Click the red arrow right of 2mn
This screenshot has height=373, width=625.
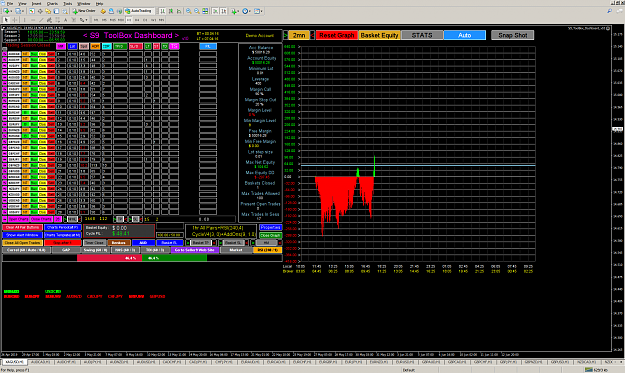(x=312, y=35)
